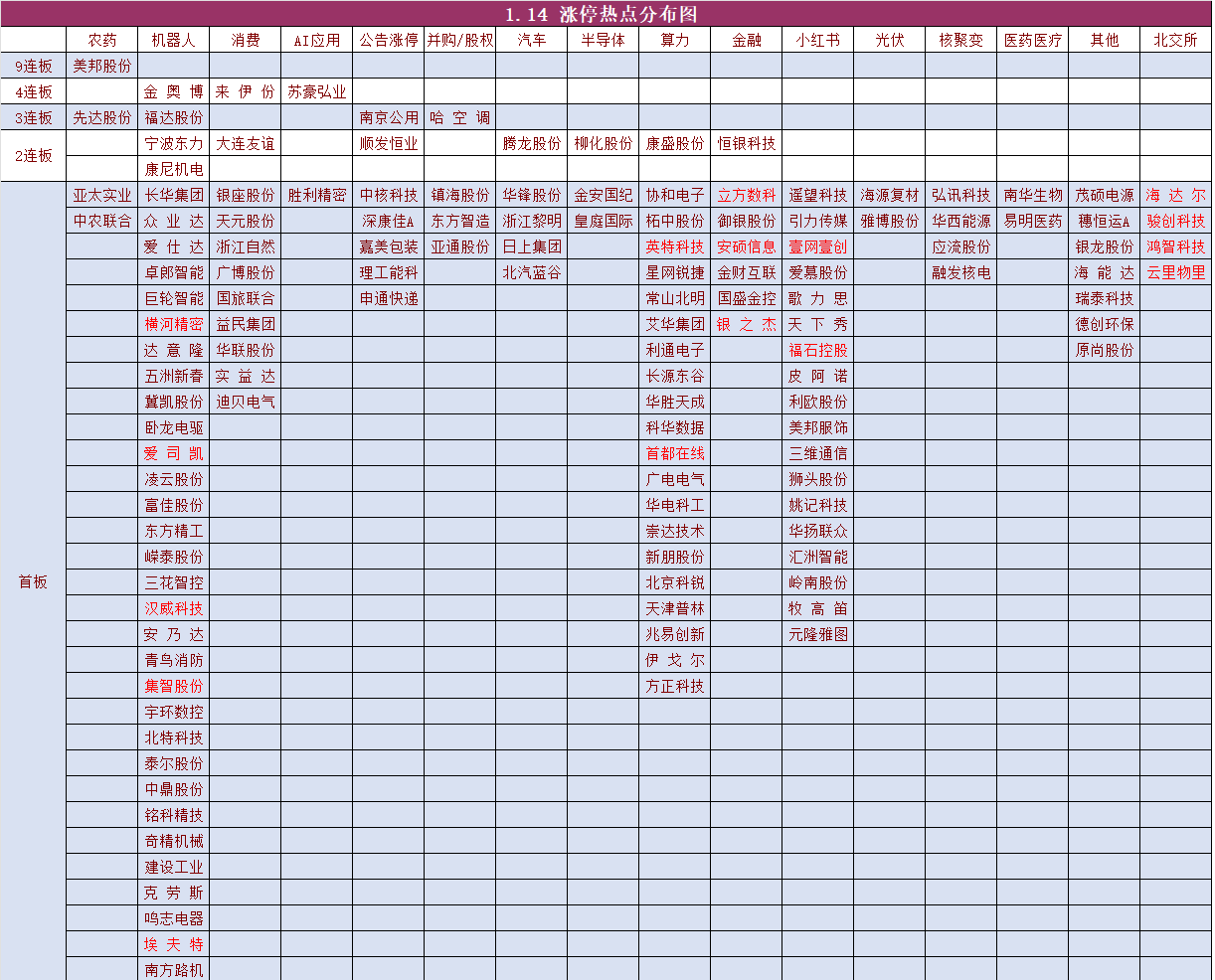
Task: Click the cell 金奥博
Action: 174,91
